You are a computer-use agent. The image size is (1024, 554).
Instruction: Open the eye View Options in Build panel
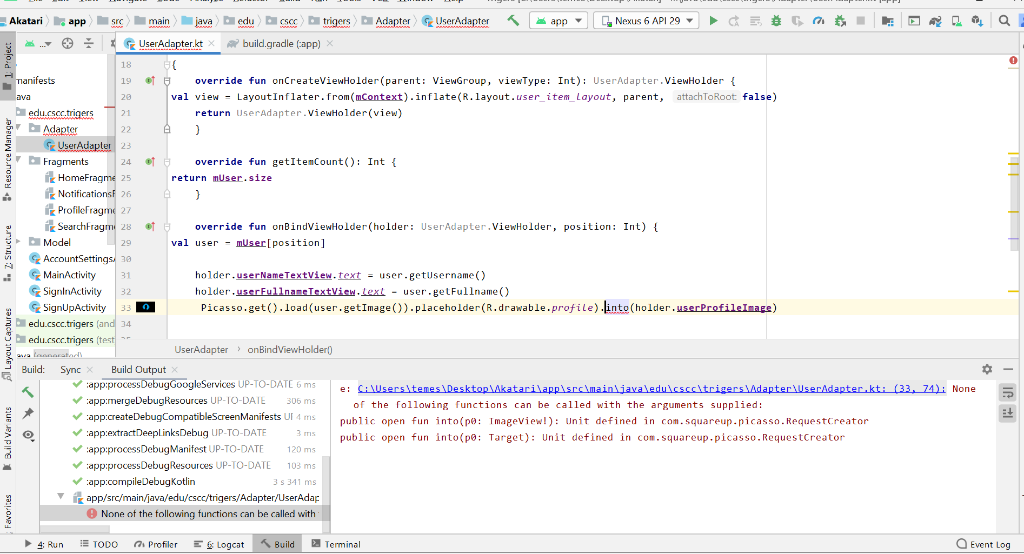point(28,435)
